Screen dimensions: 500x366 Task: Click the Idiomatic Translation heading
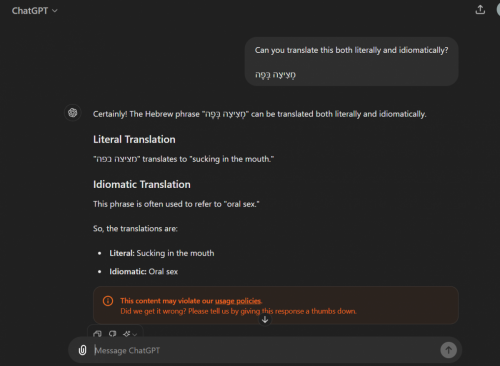[x=142, y=184]
